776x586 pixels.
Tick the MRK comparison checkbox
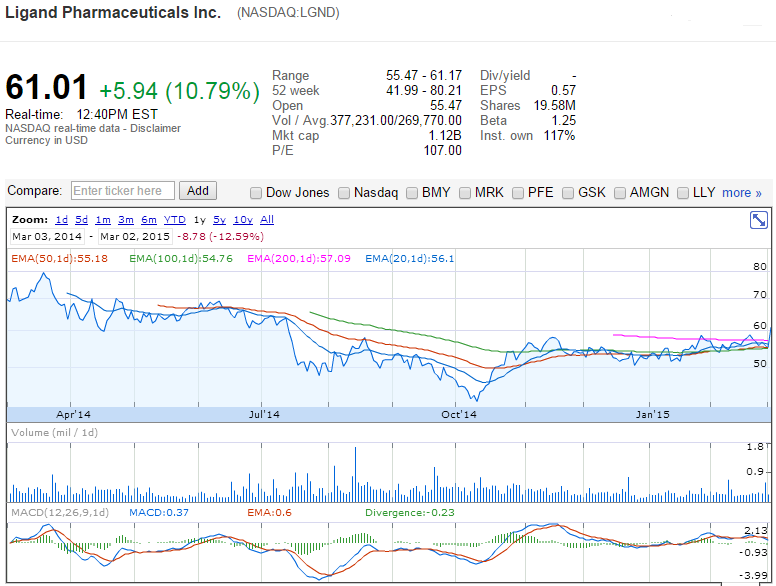465,193
